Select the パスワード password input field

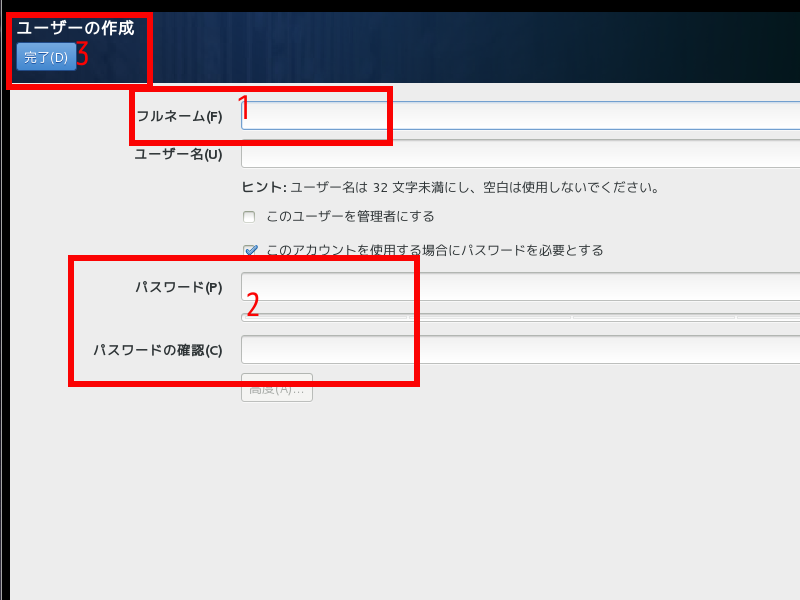pos(520,287)
